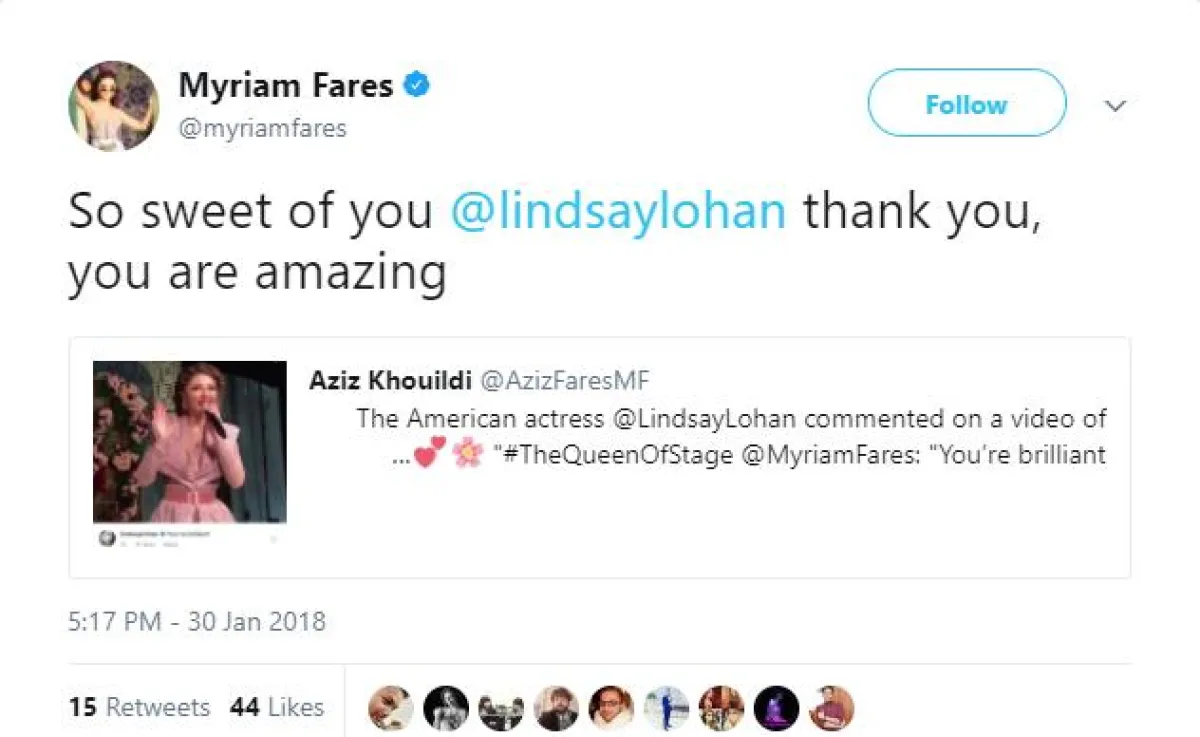Open the quoted tweet's video thumbnail
This screenshot has width=1200, height=737.
click(190, 442)
